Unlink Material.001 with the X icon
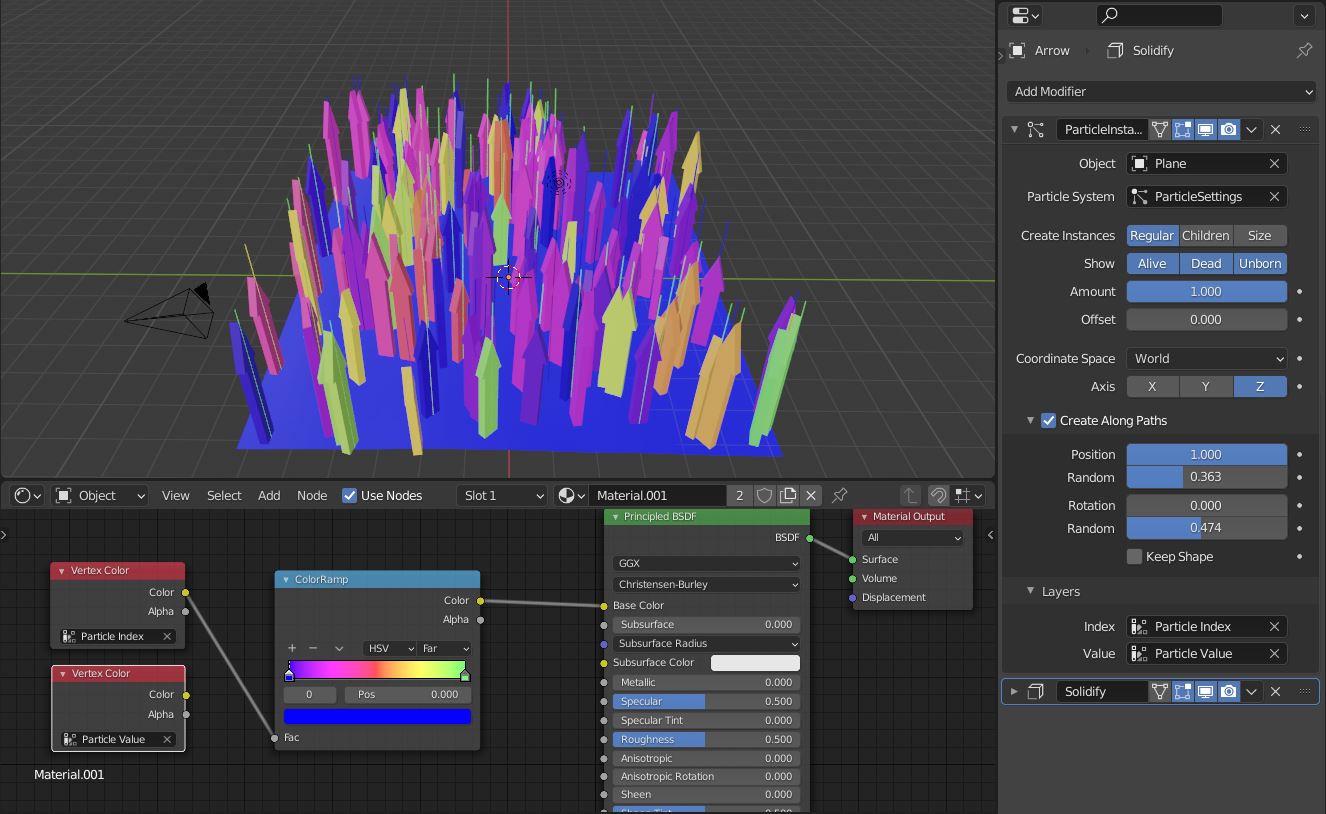The image size is (1326, 814). (811, 495)
